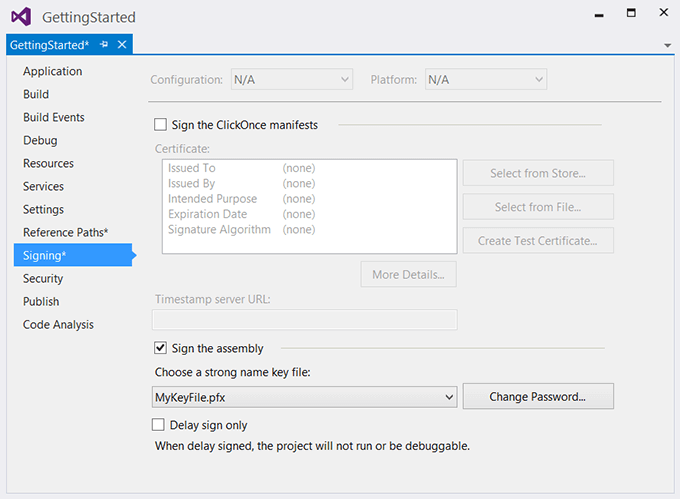
Task: Open the Settings page
Action: point(43,209)
